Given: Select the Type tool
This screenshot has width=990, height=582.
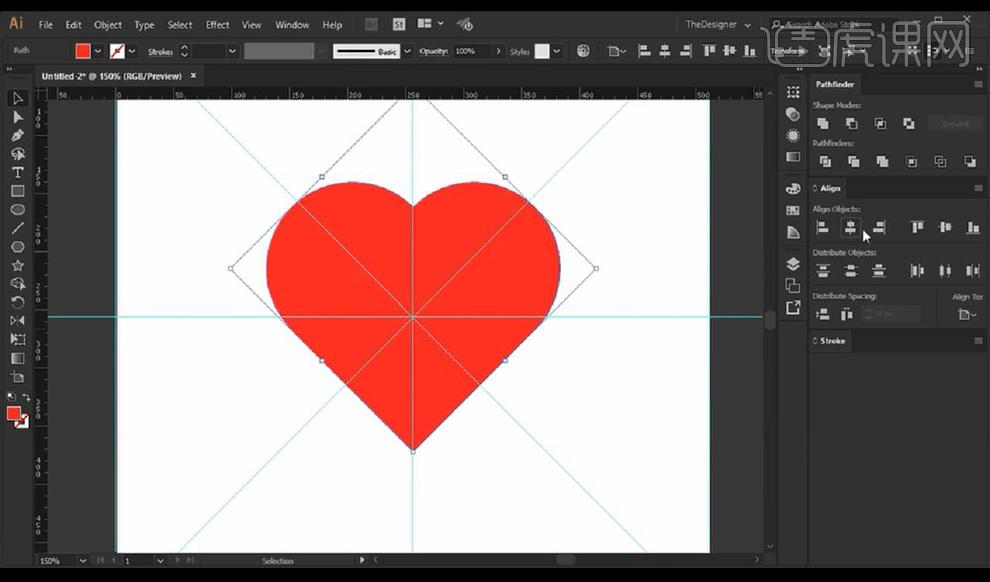Looking at the screenshot, I should click(18, 172).
